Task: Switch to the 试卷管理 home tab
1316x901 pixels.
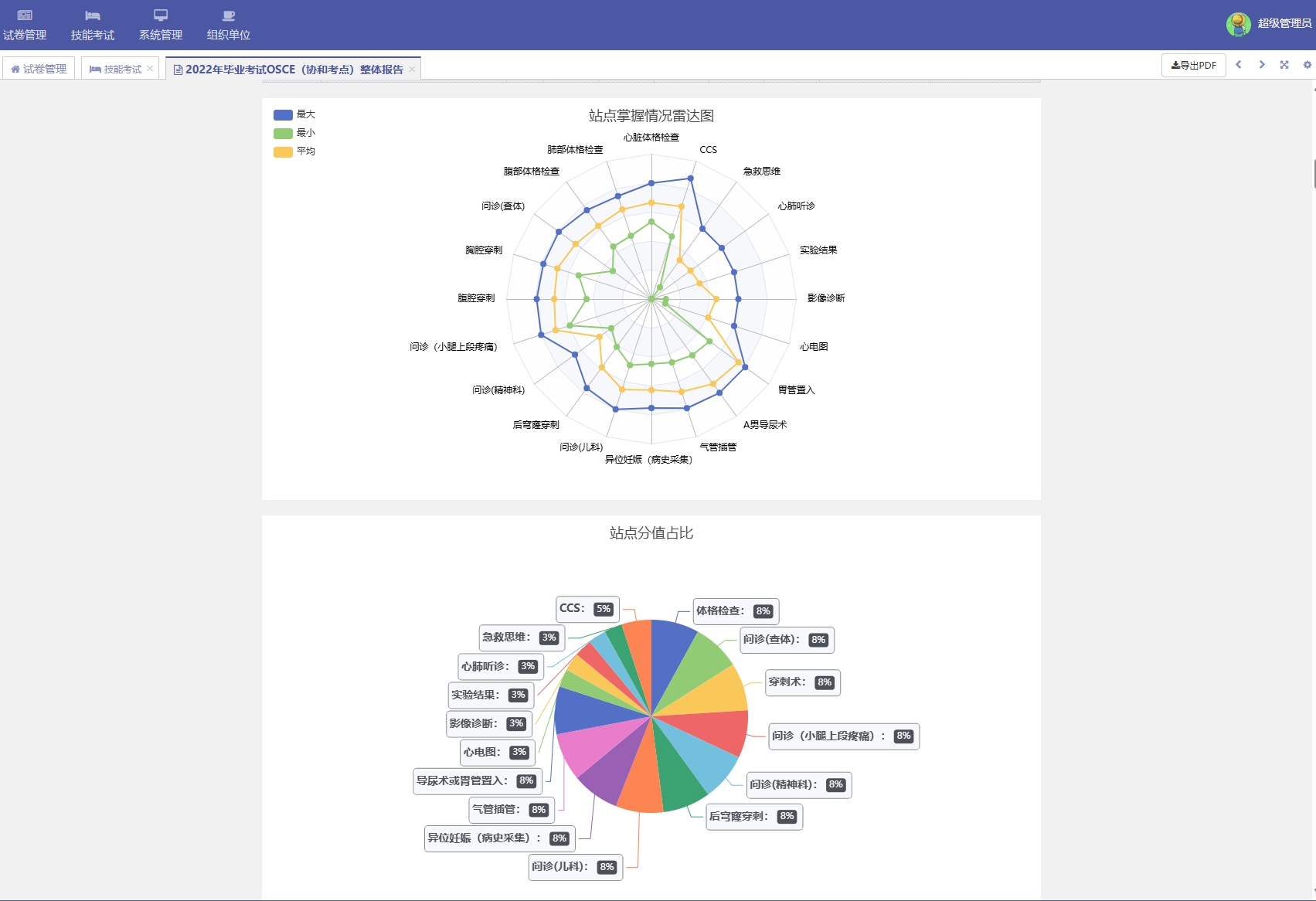Action: pyautogui.click(x=39, y=69)
